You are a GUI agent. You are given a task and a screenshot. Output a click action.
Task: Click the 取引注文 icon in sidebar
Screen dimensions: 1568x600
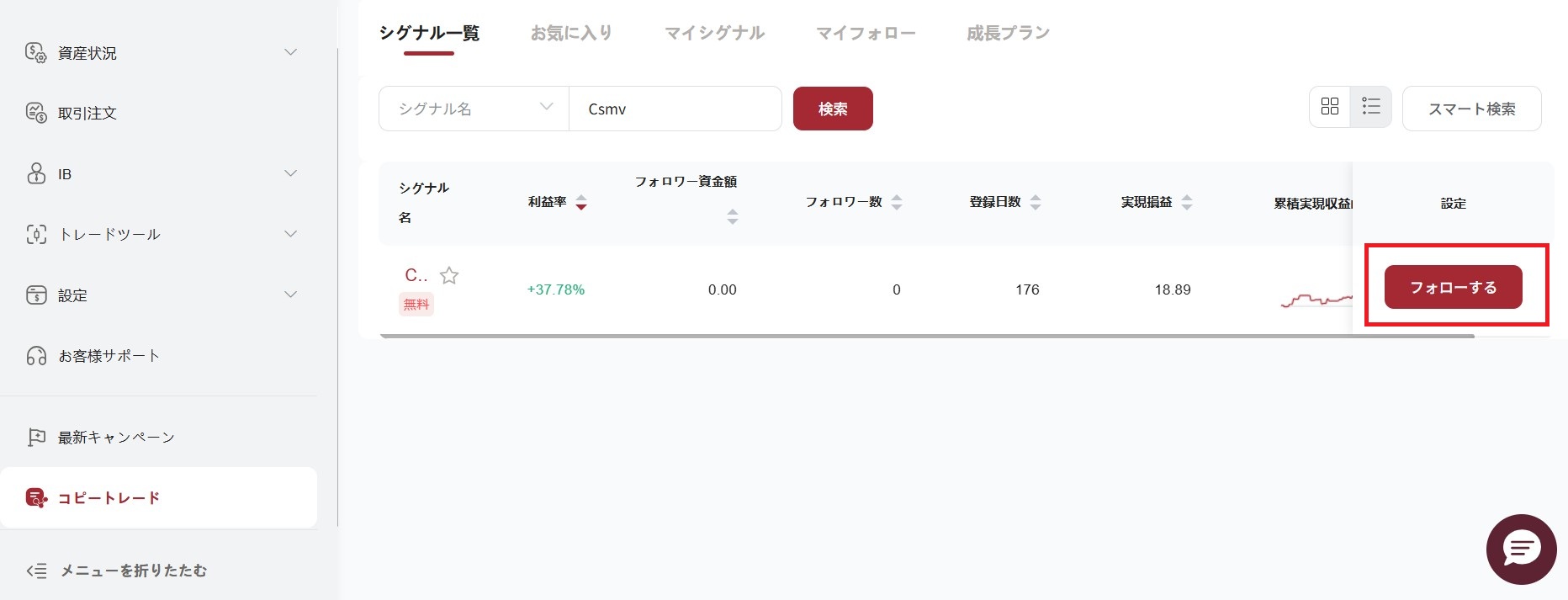pos(36,113)
